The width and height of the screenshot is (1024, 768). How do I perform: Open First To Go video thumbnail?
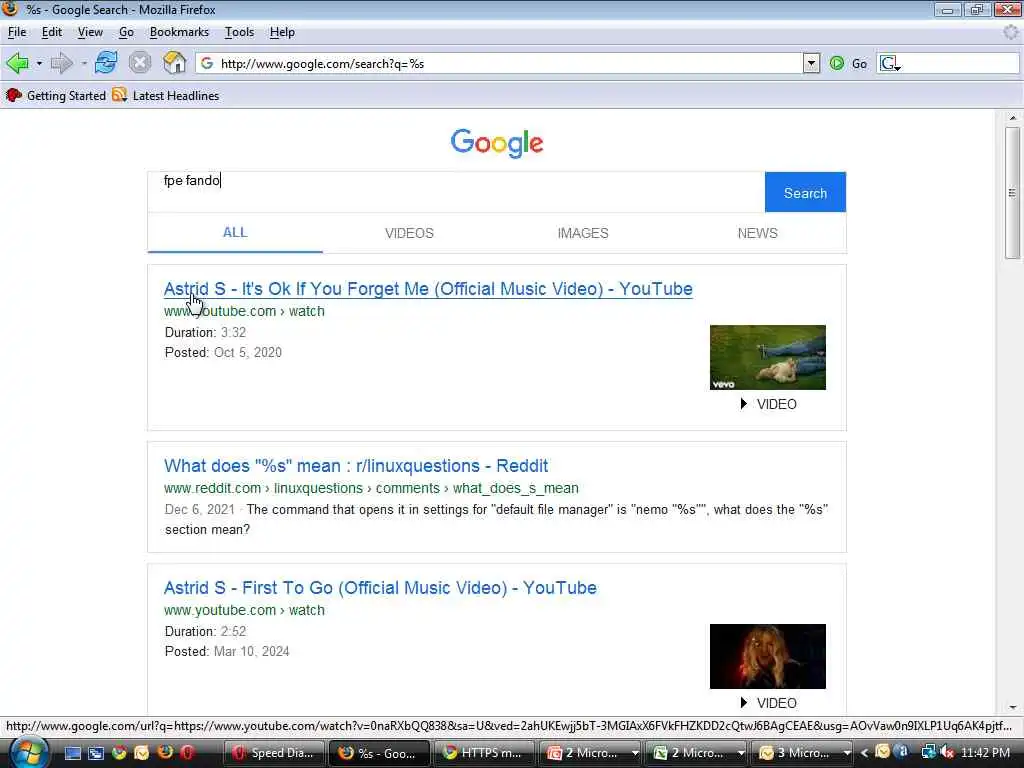pyautogui.click(x=767, y=656)
